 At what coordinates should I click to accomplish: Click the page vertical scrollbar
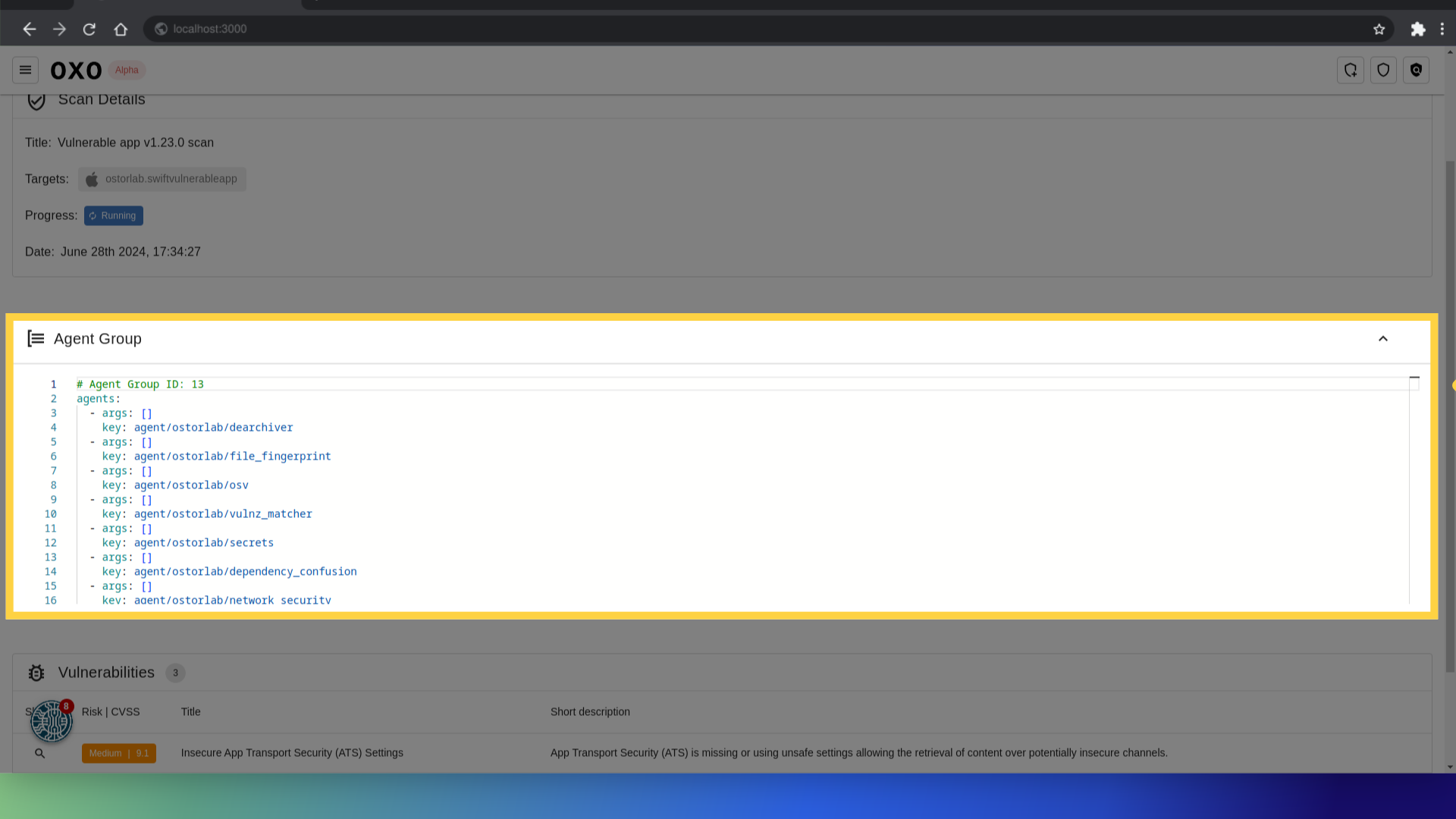click(x=1450, y=416)
